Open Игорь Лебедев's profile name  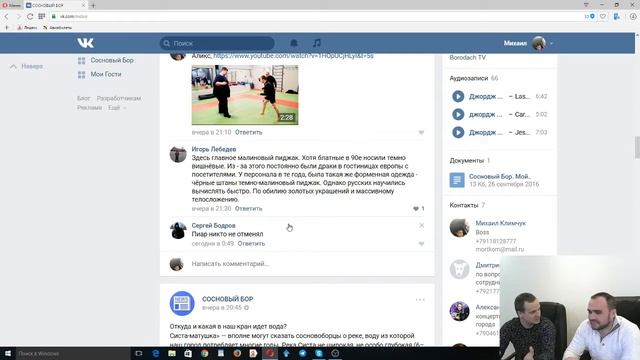(214, 149)
